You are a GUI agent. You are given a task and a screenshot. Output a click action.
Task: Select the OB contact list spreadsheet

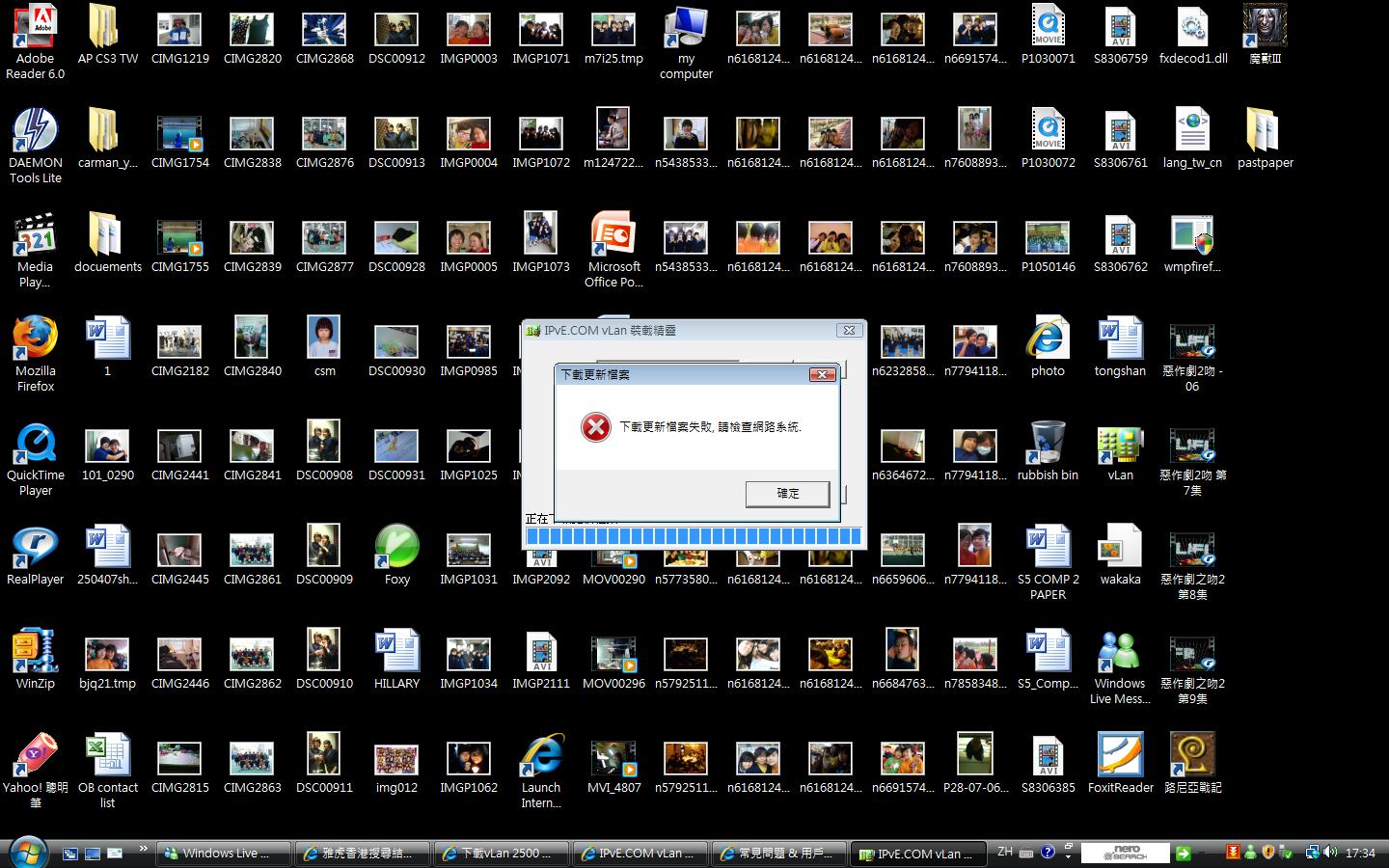coord(108,772)
